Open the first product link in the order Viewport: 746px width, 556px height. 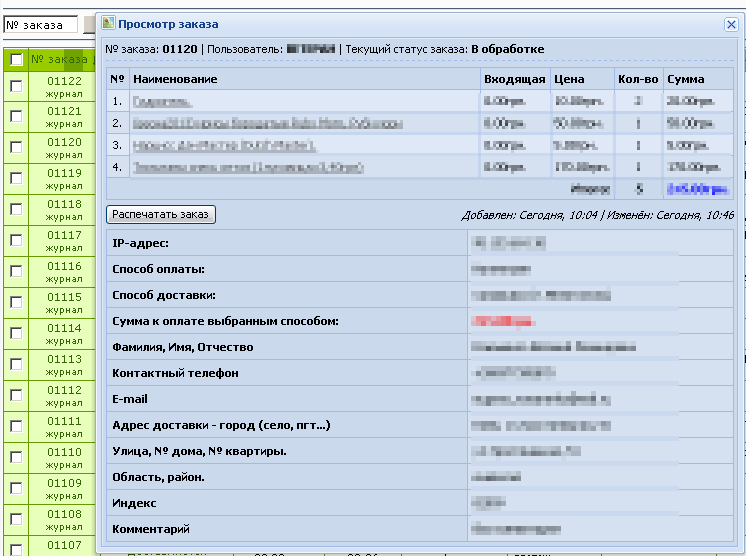(x=162, y=101)
